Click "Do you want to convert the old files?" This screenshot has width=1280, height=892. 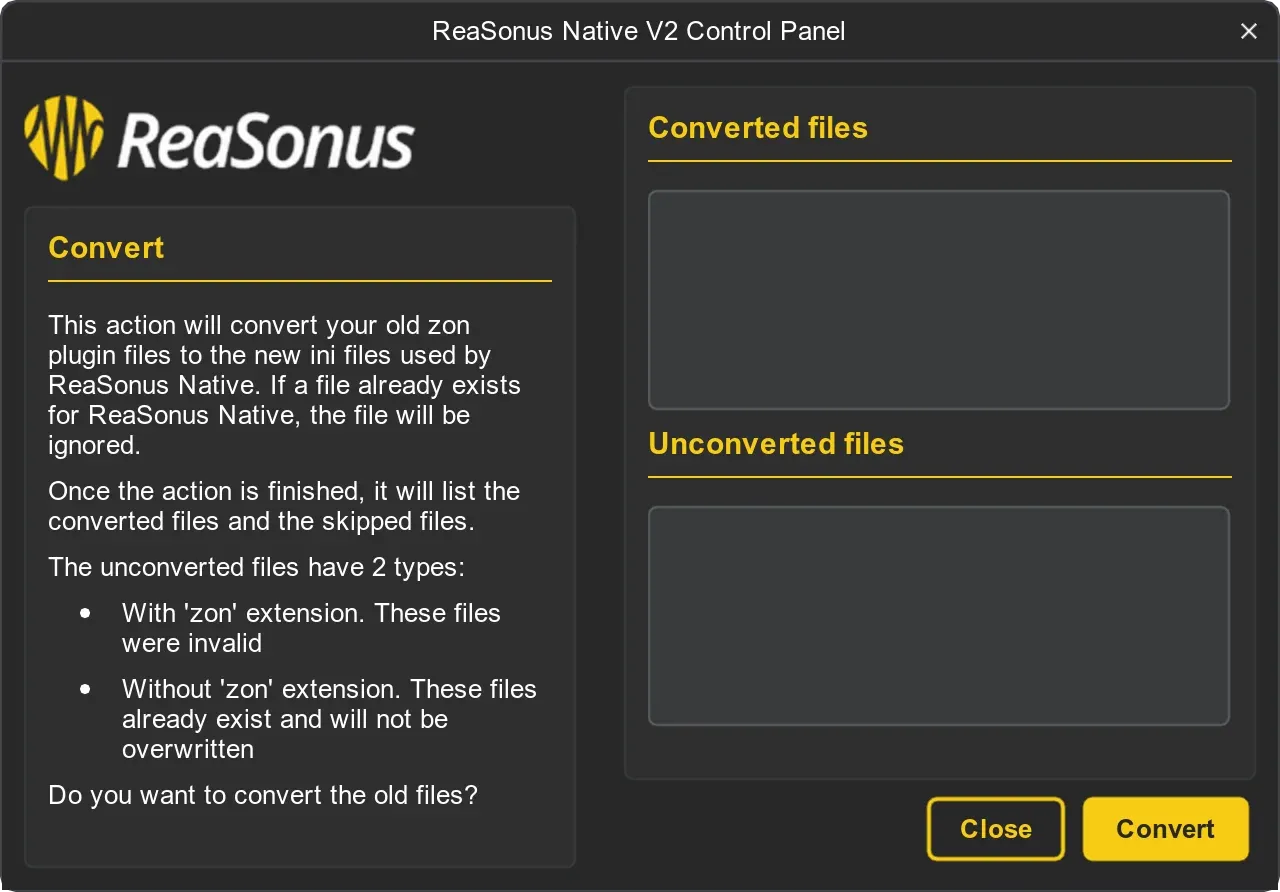[x=263, y=796]
